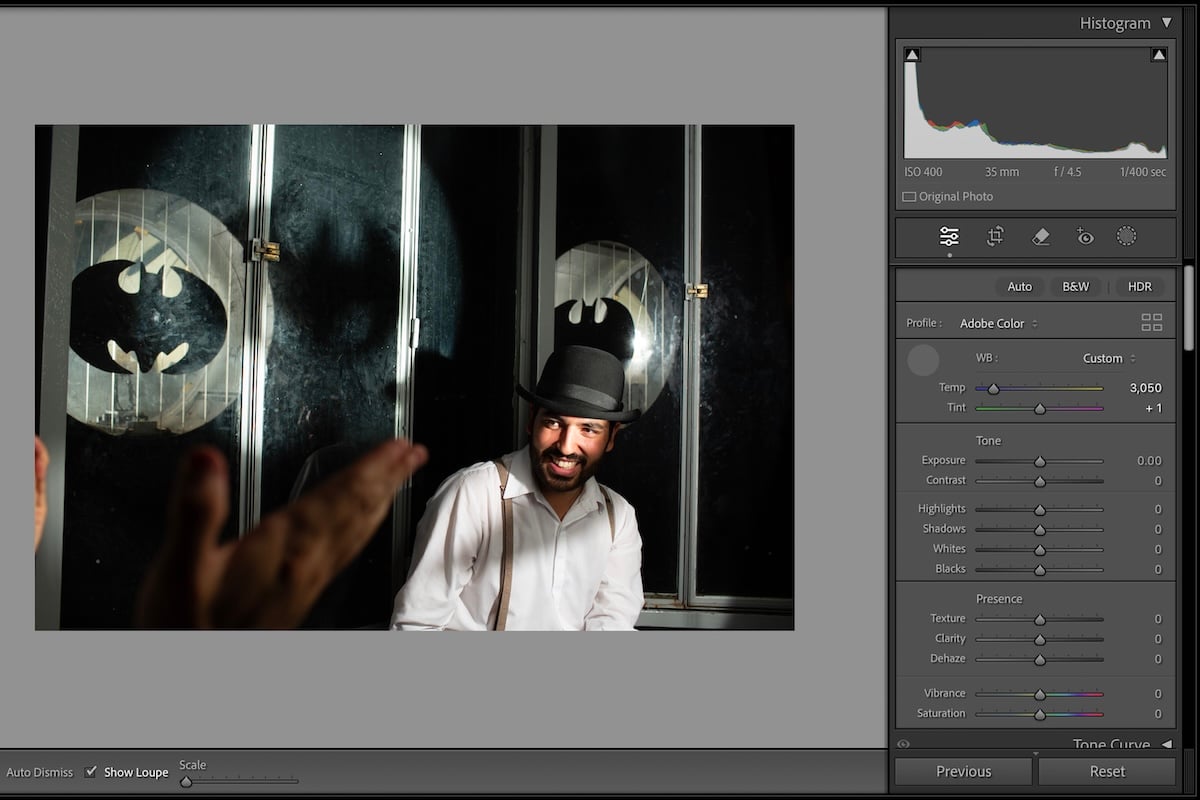Enable the Original Photo checkbox
This screenshot has width=1200, height=800.
(908, 196)
